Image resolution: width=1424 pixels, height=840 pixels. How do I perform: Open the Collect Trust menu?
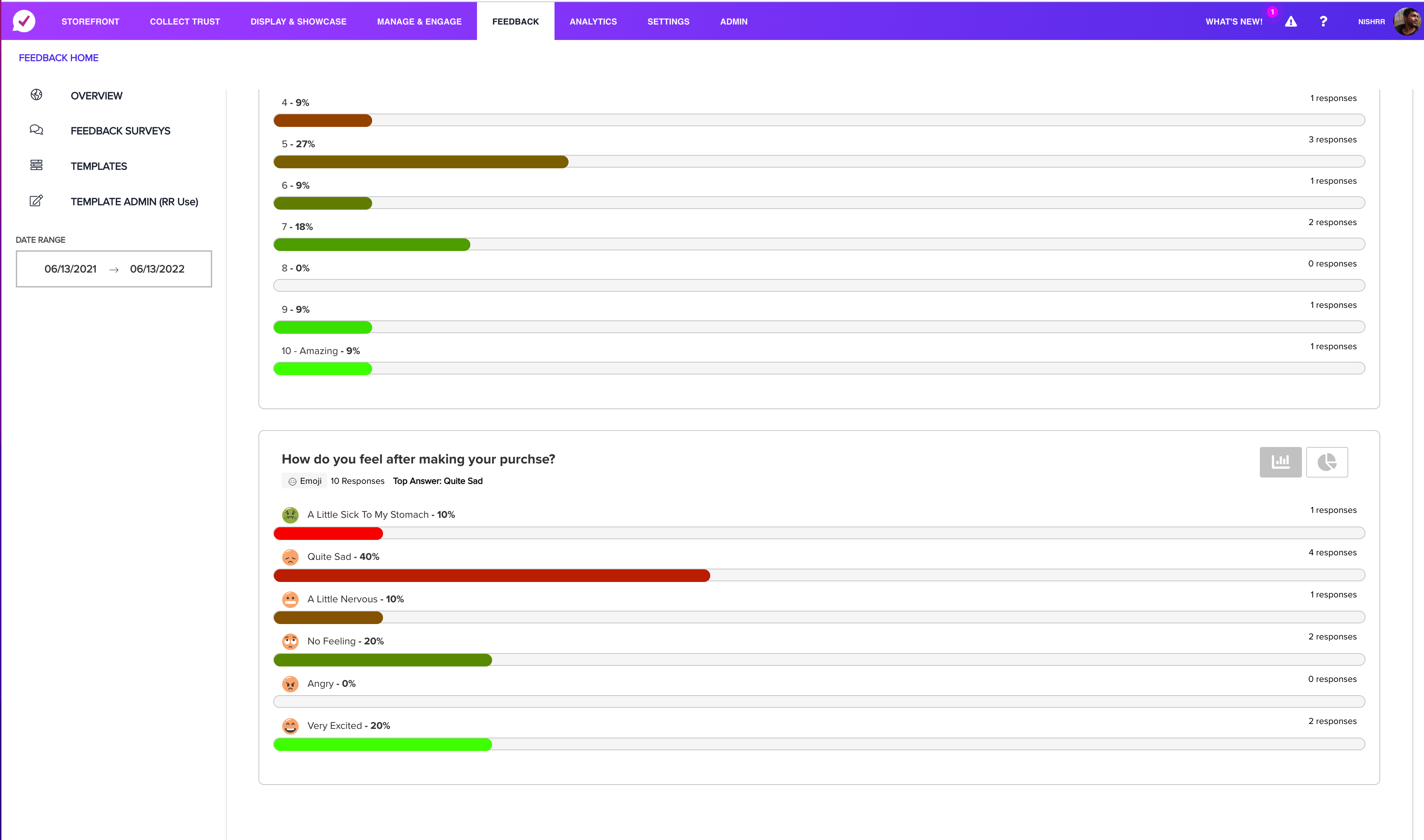(184, 21)
